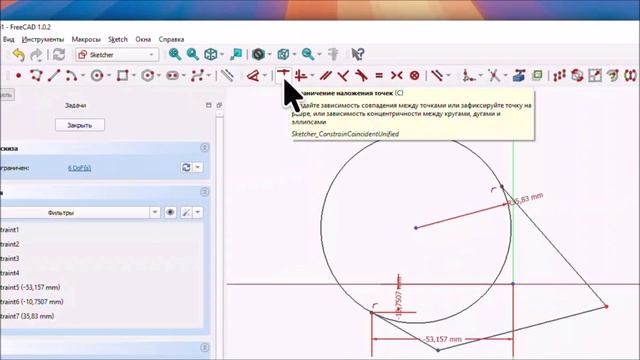
Task: Open the Окна menu
Action: click(143, 40)
